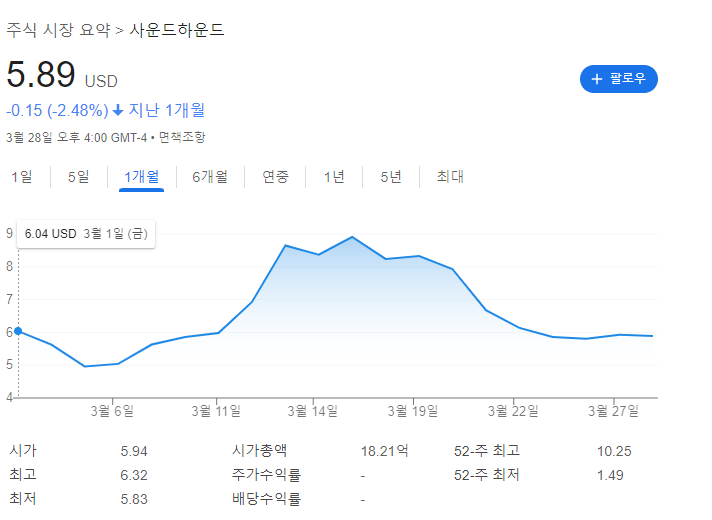Click the 시가 label
Image resolution: width=712 pixels, height=520 pixels.
23,451
